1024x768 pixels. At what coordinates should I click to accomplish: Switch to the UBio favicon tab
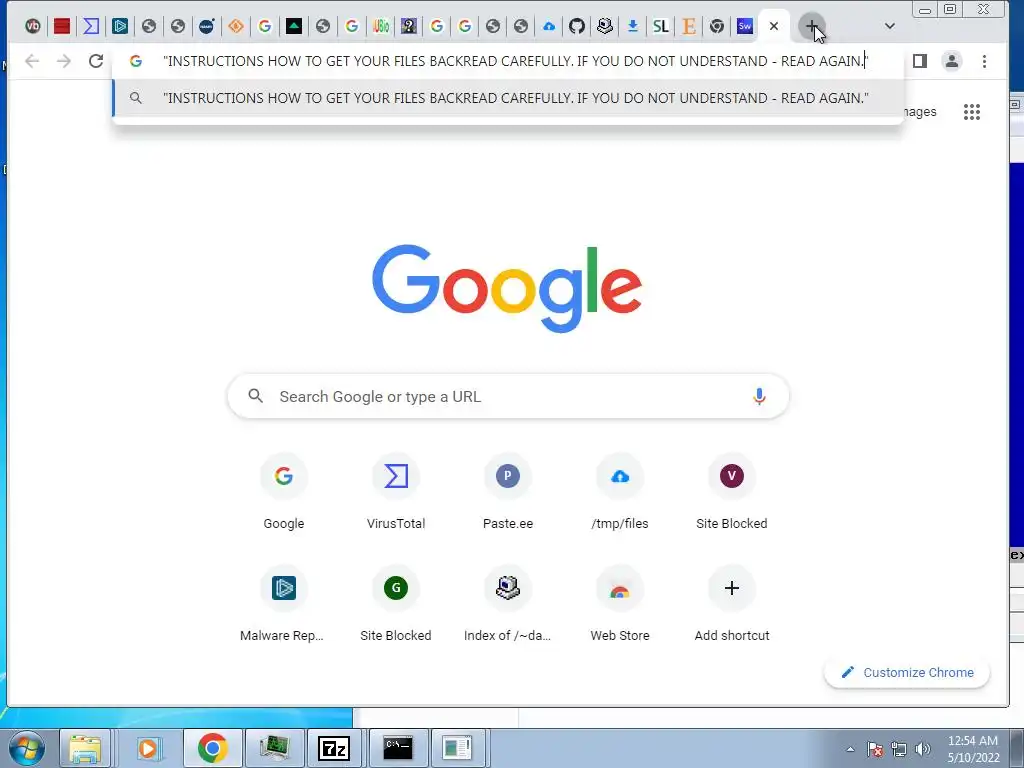pos(381,26)
